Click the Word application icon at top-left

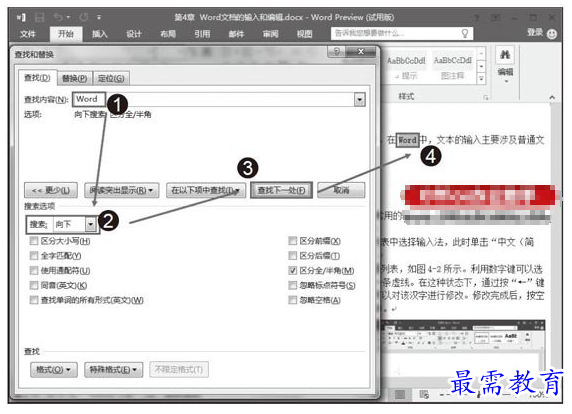tap(21, 17)
